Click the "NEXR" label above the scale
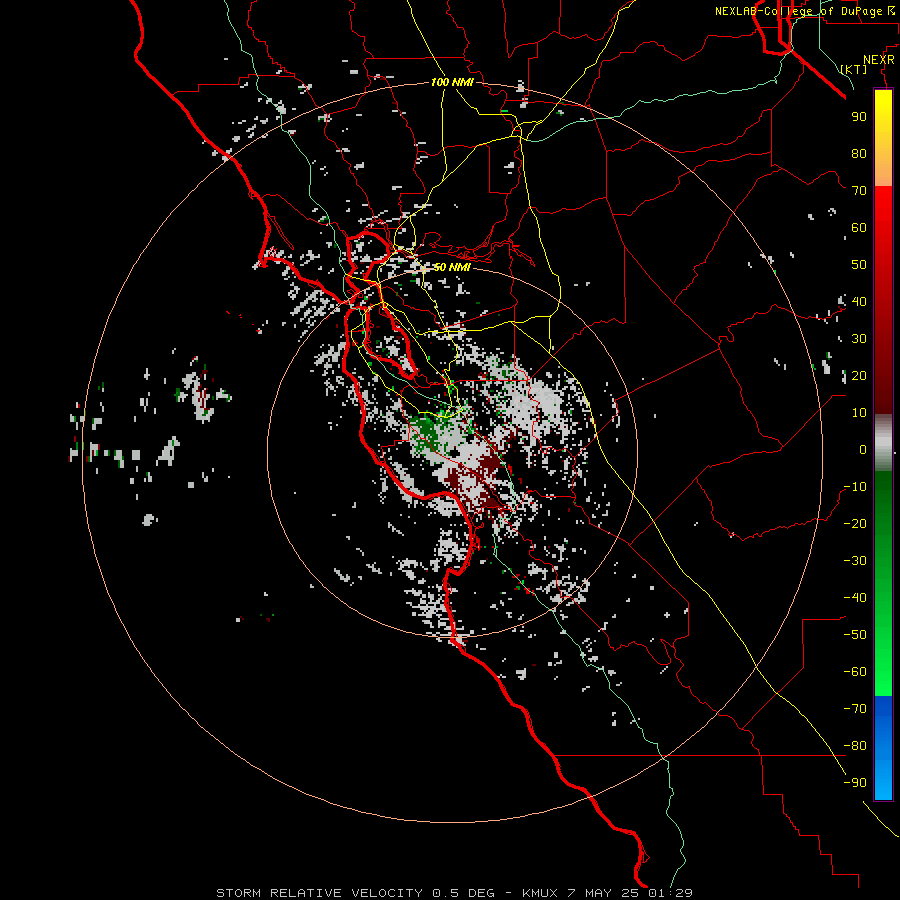Image resolution: width=900 pixels, height=900 pixels. pos(879,60)
